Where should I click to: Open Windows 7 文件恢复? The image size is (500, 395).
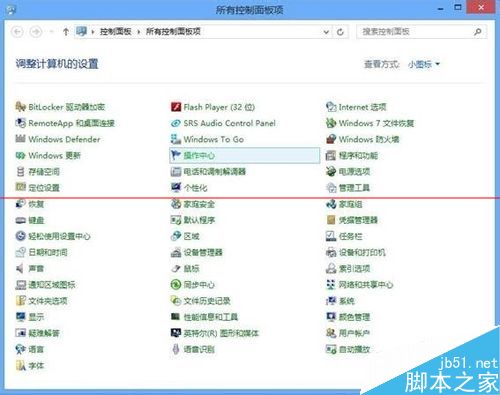[370, 123]
